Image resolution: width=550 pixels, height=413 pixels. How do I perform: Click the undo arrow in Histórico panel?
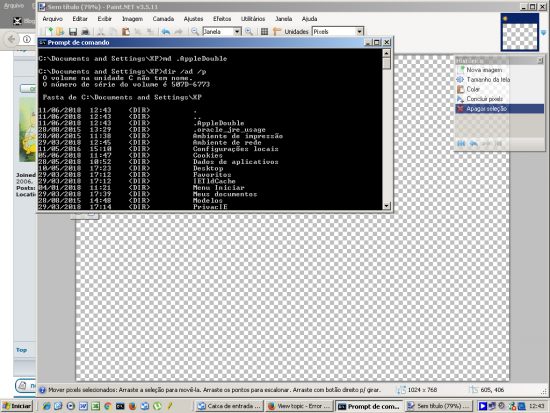[x=474, y=144]
